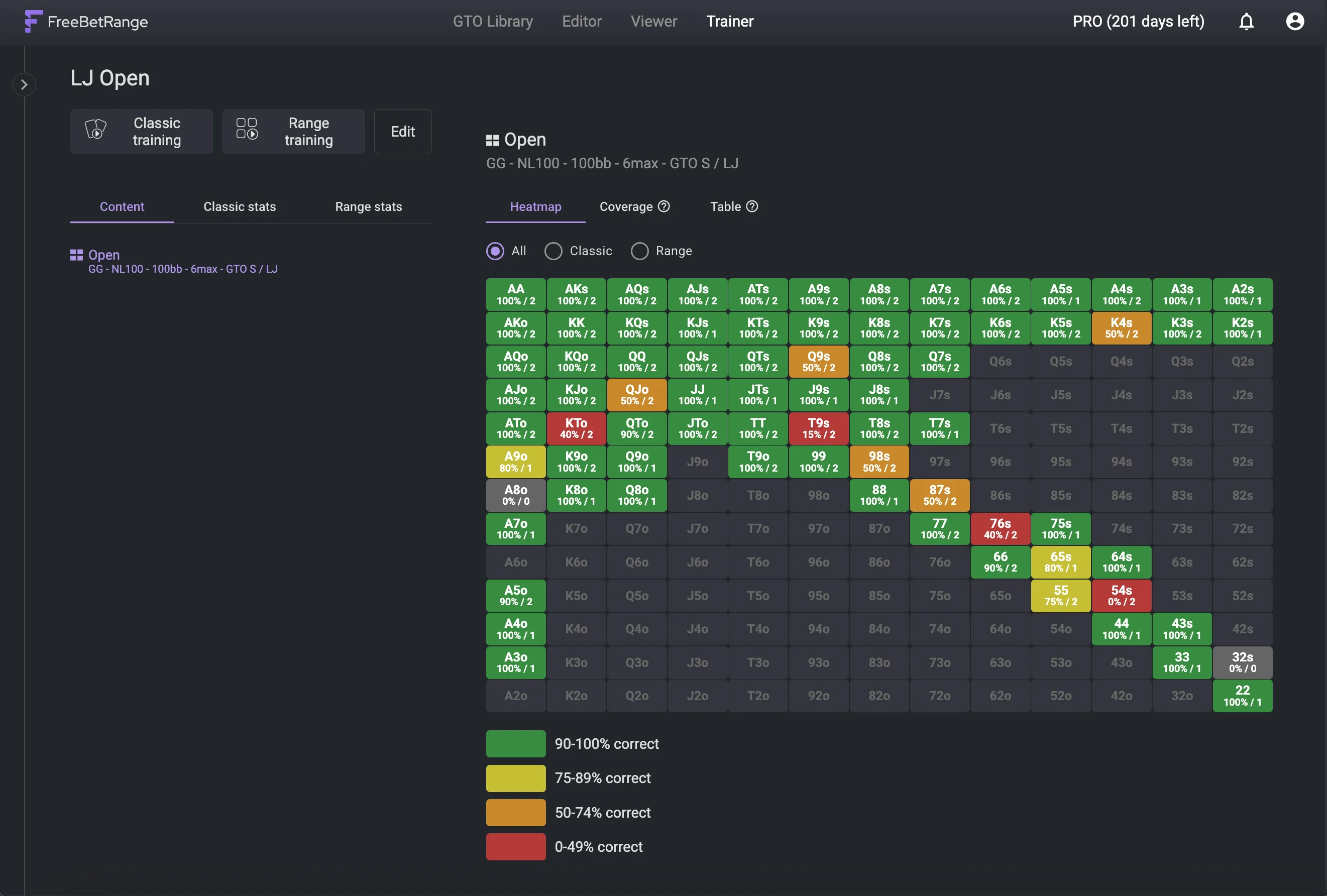Screen dimensions: 1327x896
Task: Click grid icon beside Open heading
Action: 492,140
